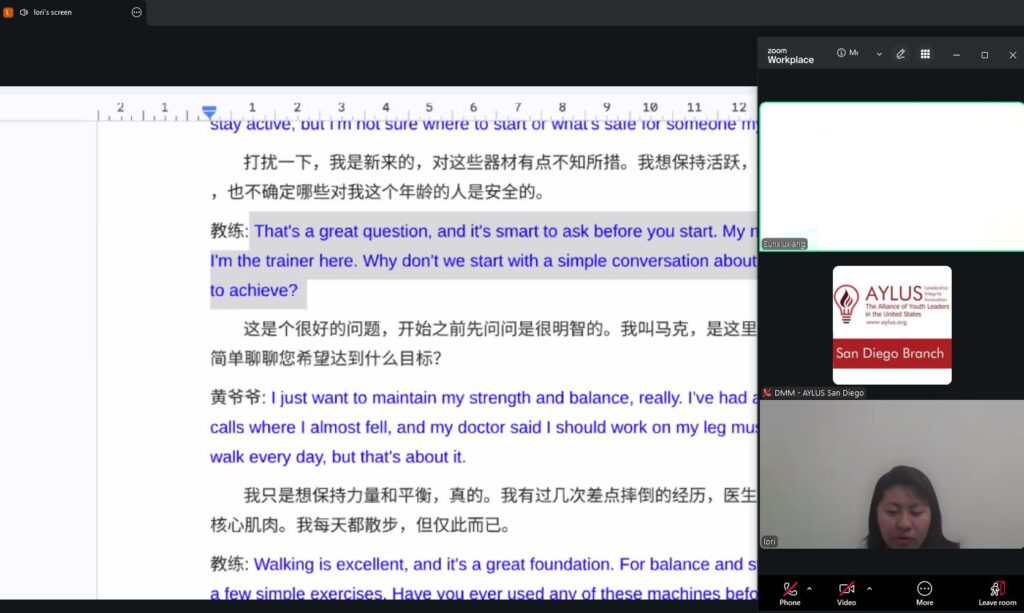The height and width of the screenshot is (613, 1024).
Task: Open the grid view layout icon
Action: pyautogui.click(x=925, y=54)
